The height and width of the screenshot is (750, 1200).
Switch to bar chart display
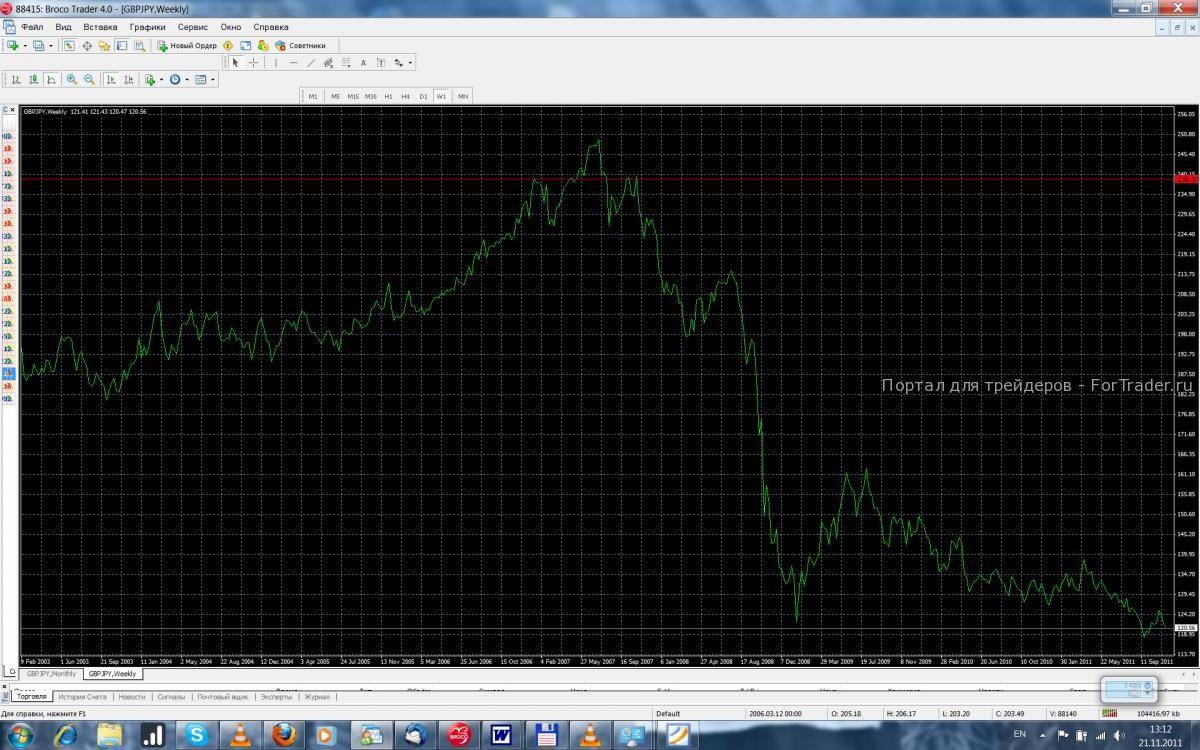pyautogui.click(x=15, y=79)
